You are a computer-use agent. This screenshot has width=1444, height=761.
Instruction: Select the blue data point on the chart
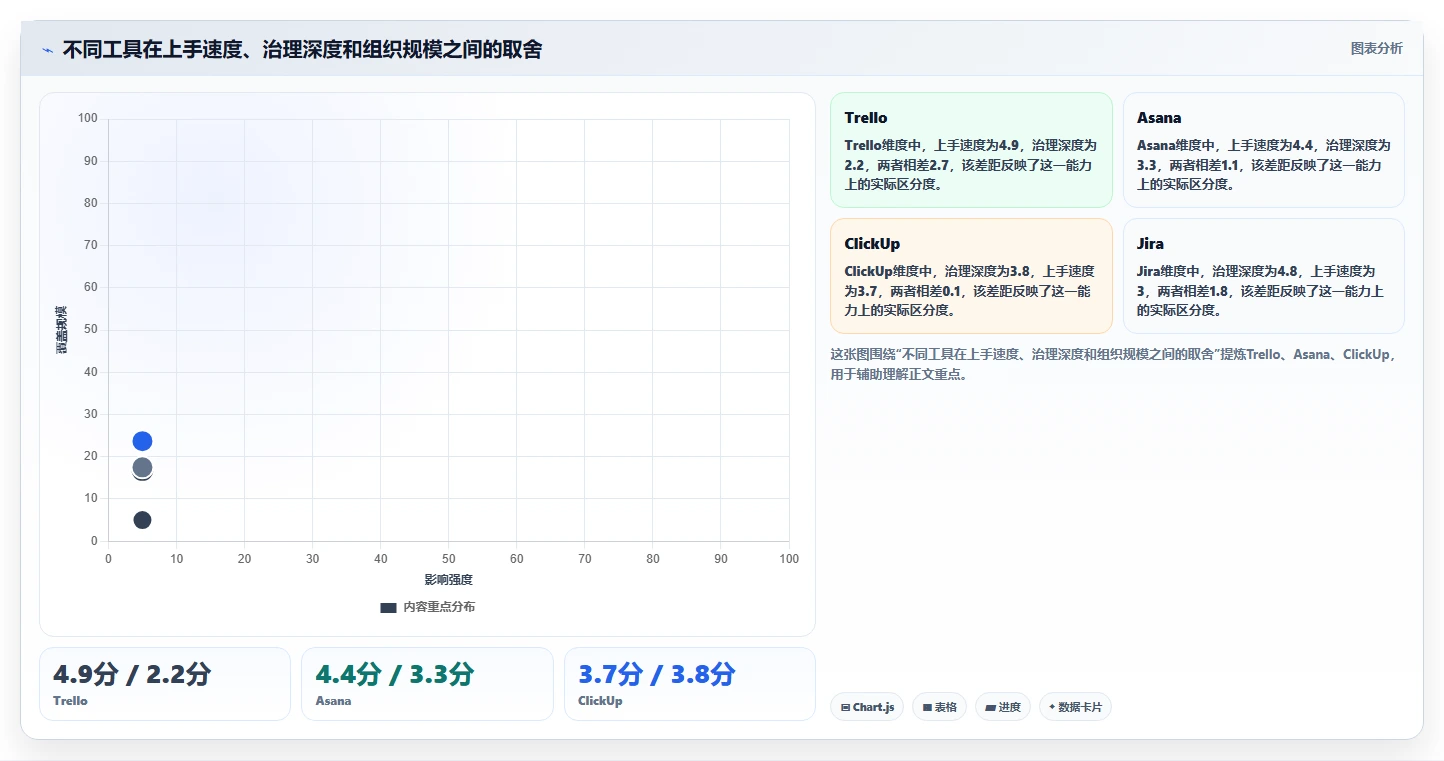point(142,441)
